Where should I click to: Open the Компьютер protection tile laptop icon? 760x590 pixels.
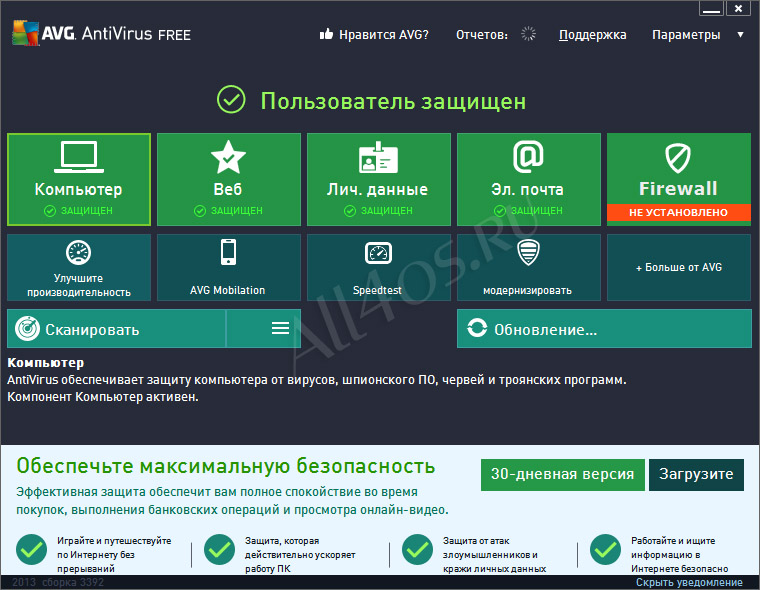79,157
